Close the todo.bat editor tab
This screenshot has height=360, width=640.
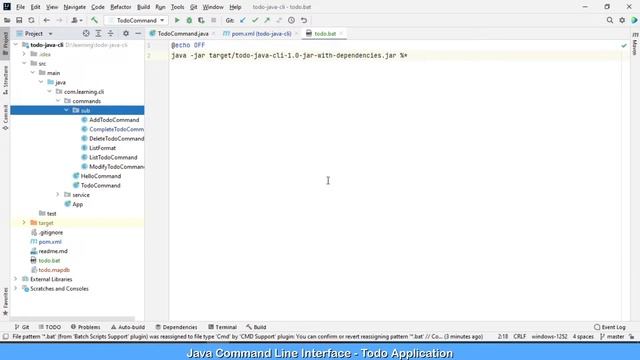click(341, 33)
